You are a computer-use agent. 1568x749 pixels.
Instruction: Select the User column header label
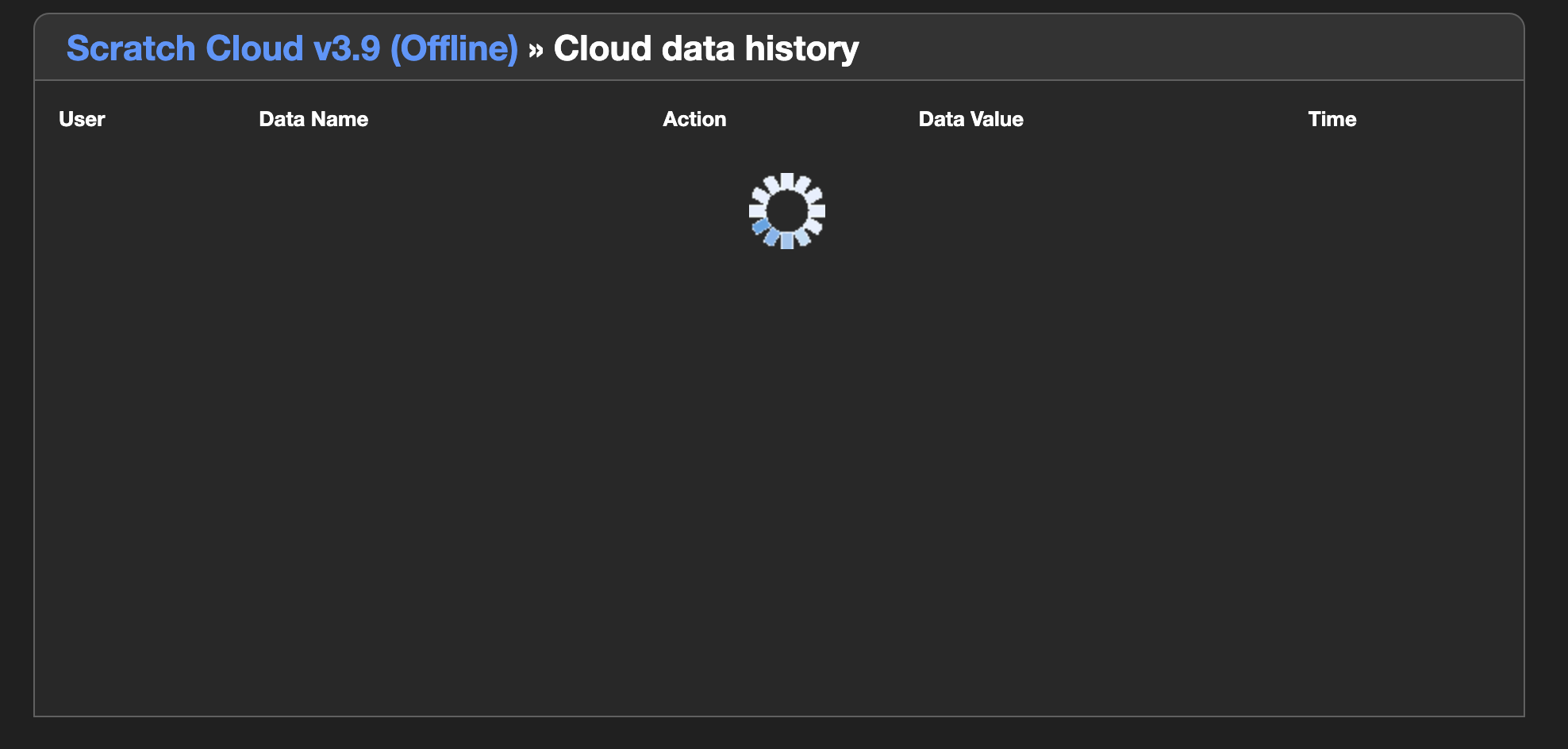(x=82, y=119)
